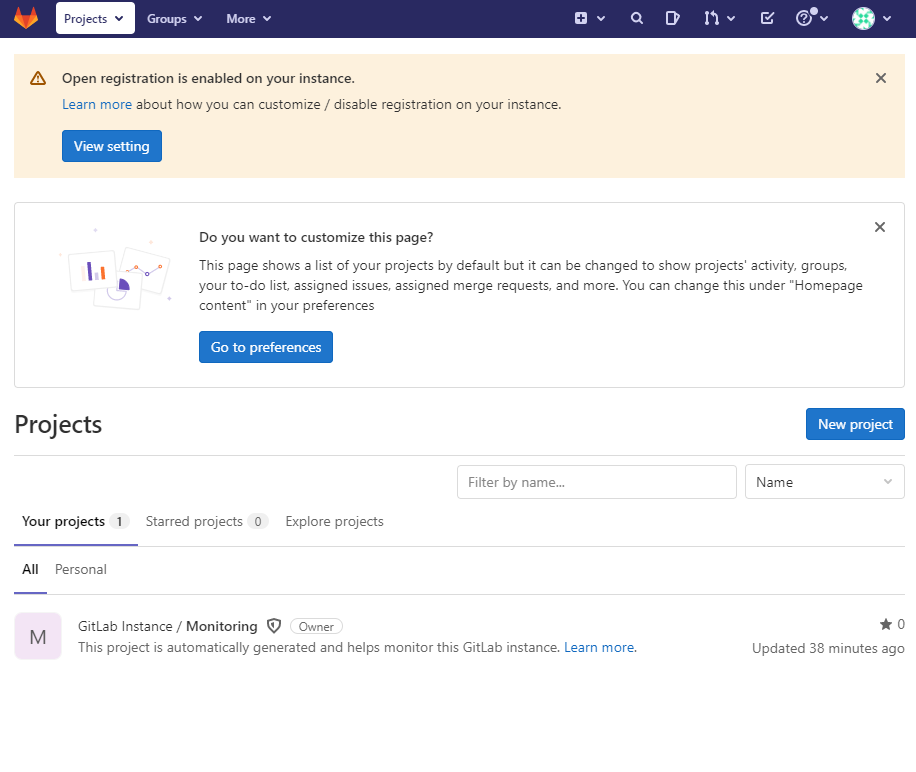This screenshot has width=916, height=772.
Task: Click the shield badge next to Monitoring project
Action: coord(273,625)
